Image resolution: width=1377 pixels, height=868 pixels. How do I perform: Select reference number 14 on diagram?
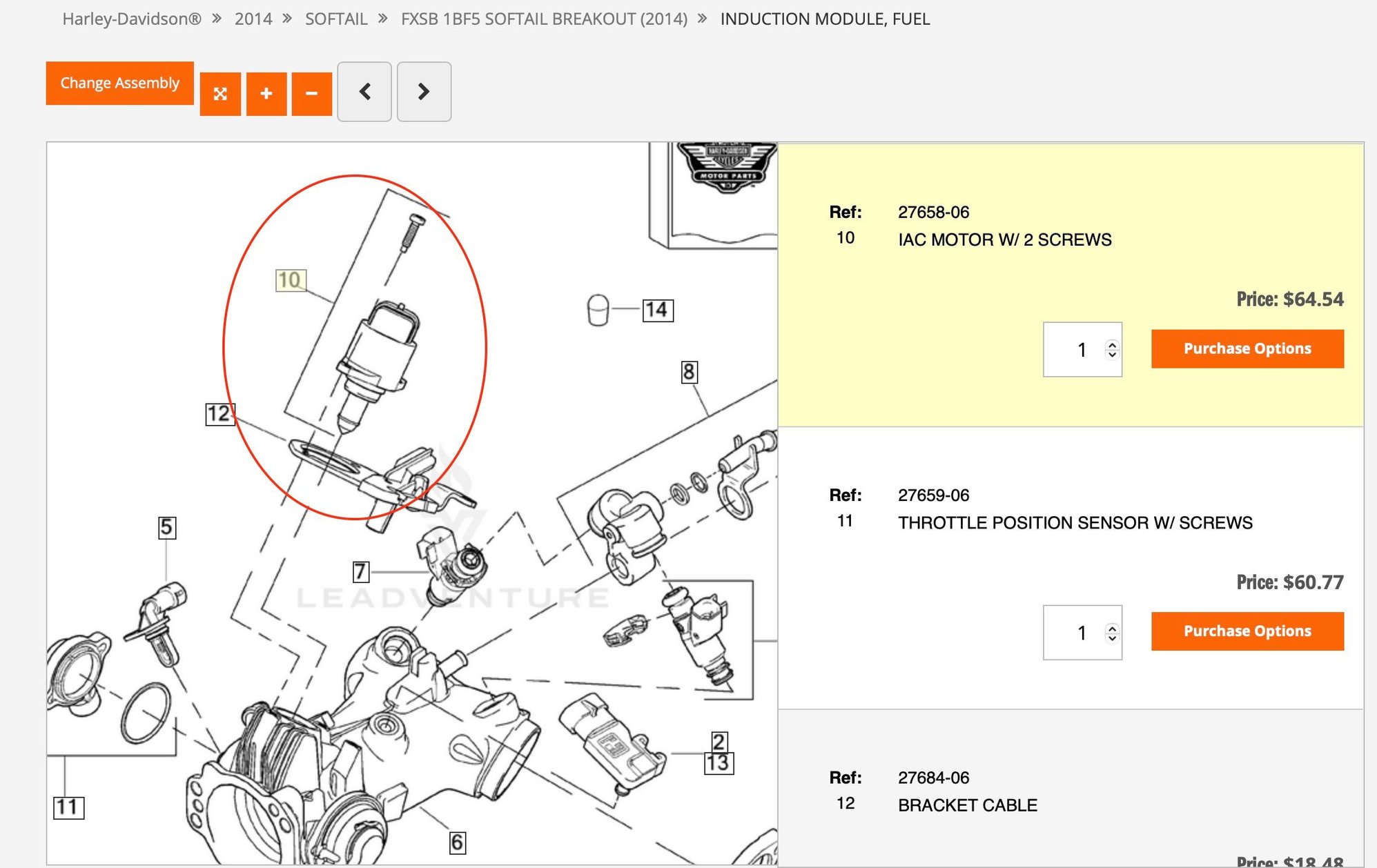point(657,310)
